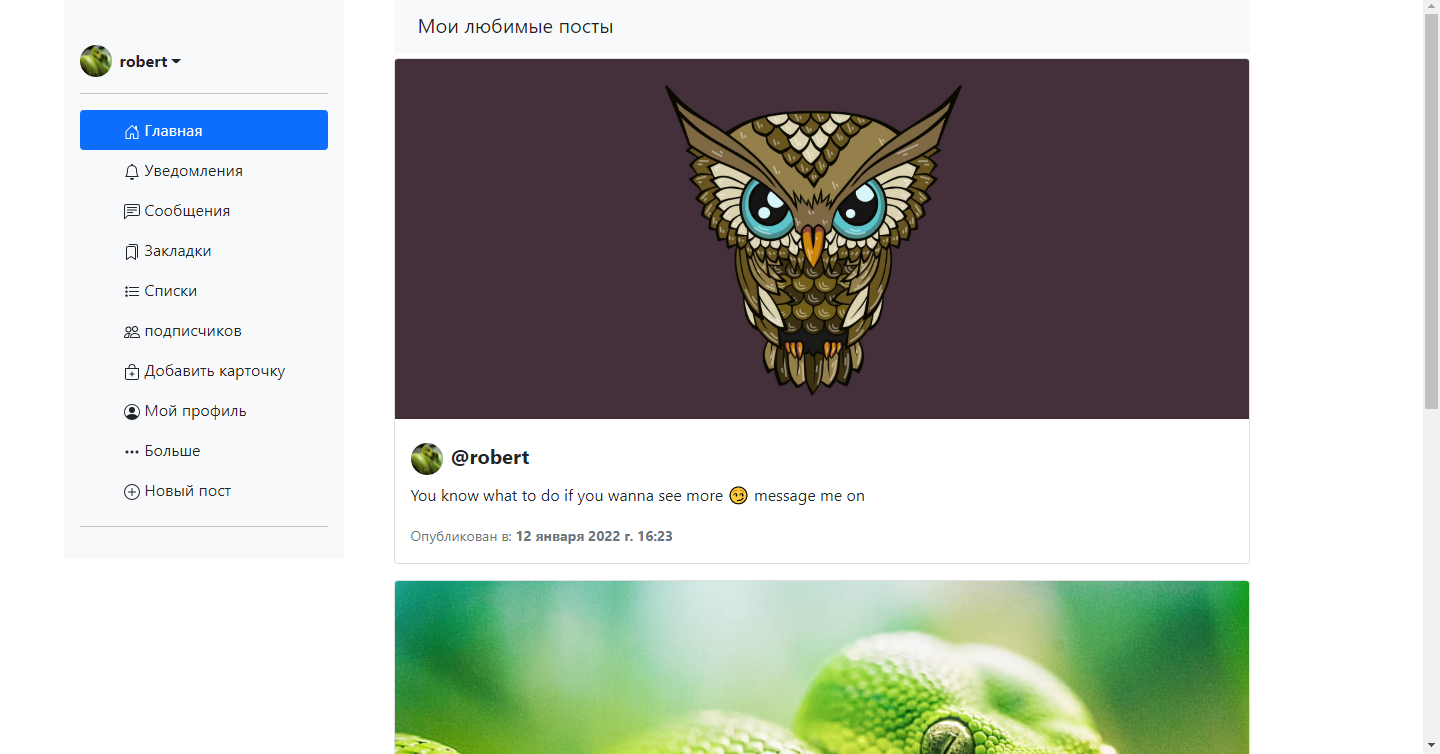The width and height of the screenshot is (1440, 754).
Task: Click the robert avatar in the sidebar
Action: [96, 61]
